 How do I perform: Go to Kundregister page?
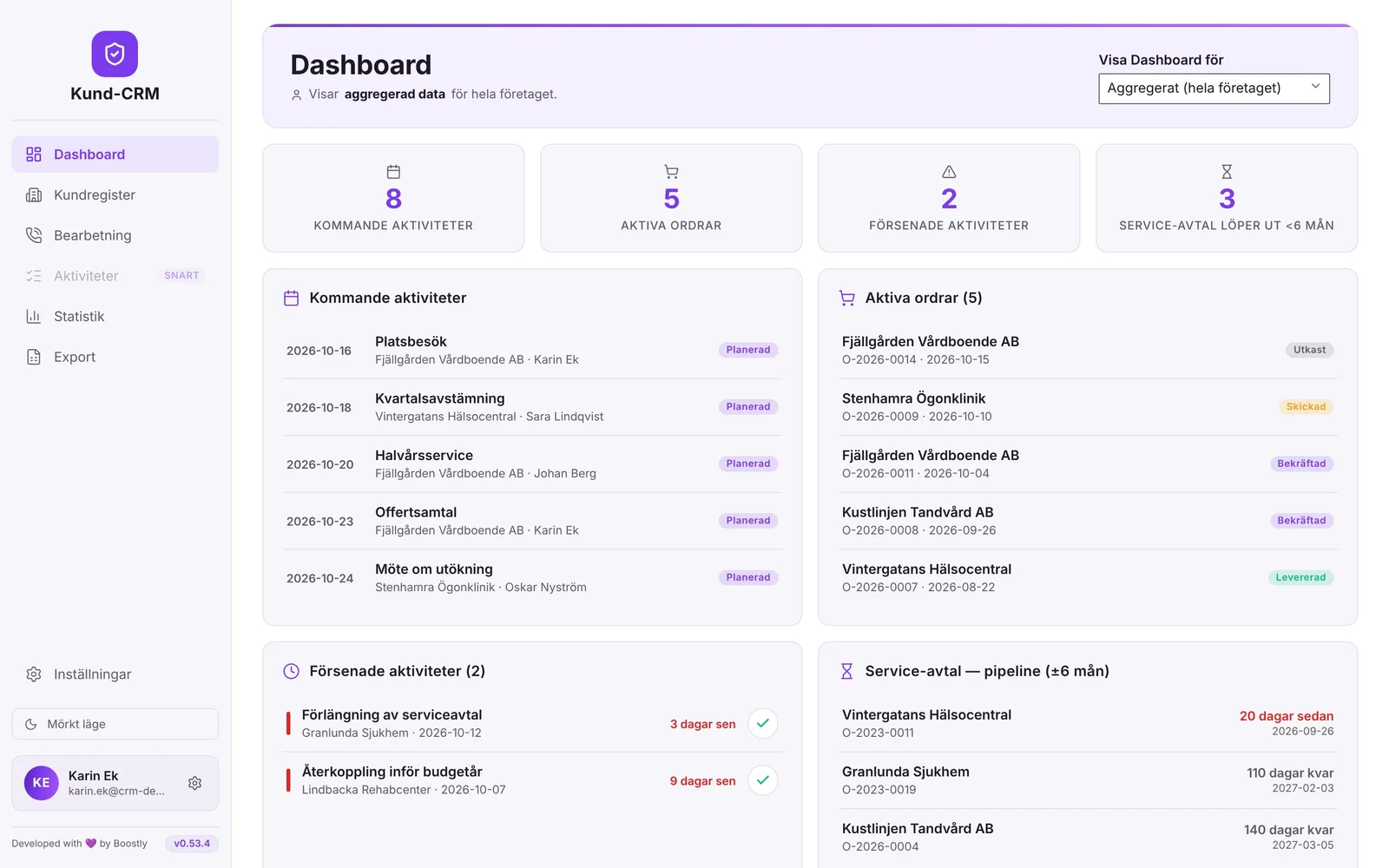[115, 195]
